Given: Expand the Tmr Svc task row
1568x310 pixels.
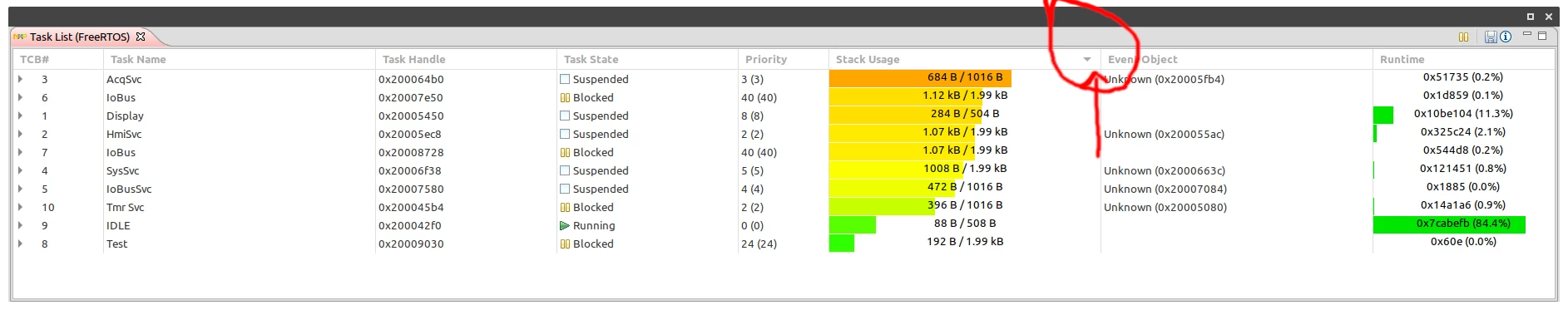Looking at the screenshot, I should click(20, 207).
